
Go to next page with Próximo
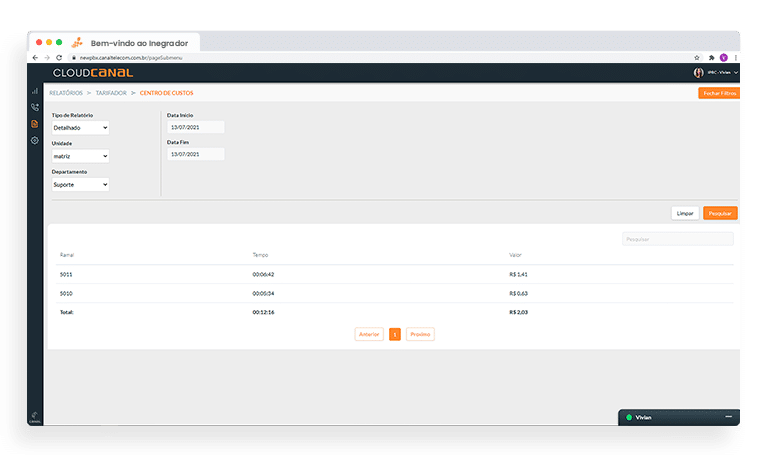pos(420,334)
